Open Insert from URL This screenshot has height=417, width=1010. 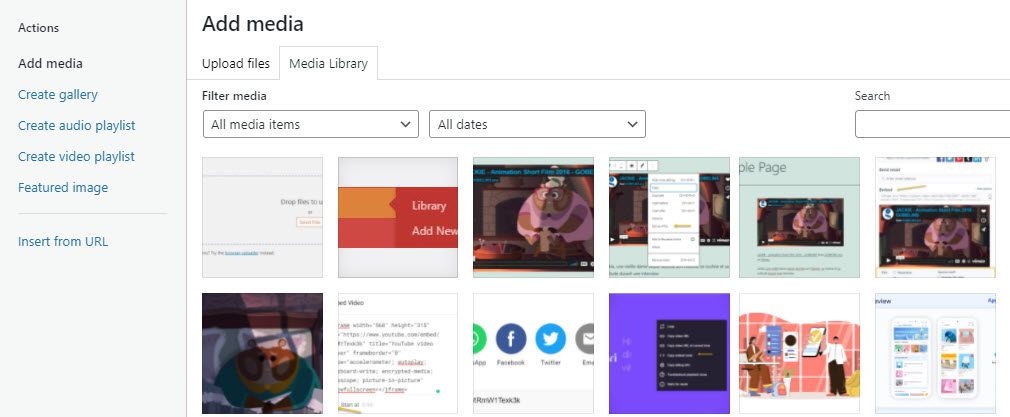click(62, 242)
